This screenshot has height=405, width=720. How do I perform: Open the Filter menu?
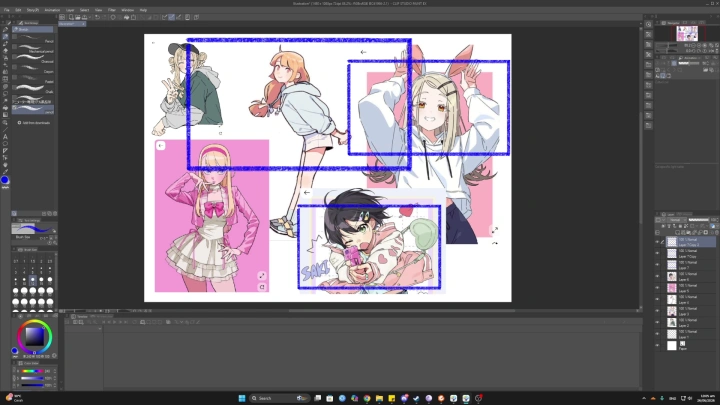(112, 10)
